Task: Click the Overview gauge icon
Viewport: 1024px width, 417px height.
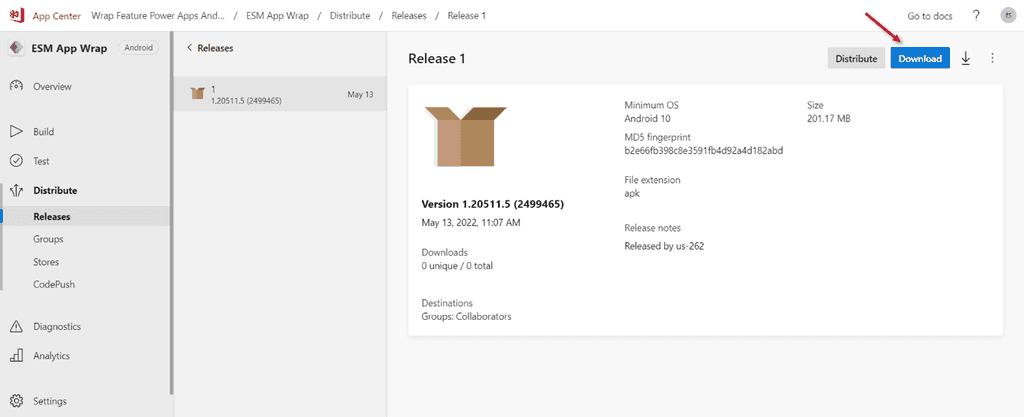Action: 16,86
